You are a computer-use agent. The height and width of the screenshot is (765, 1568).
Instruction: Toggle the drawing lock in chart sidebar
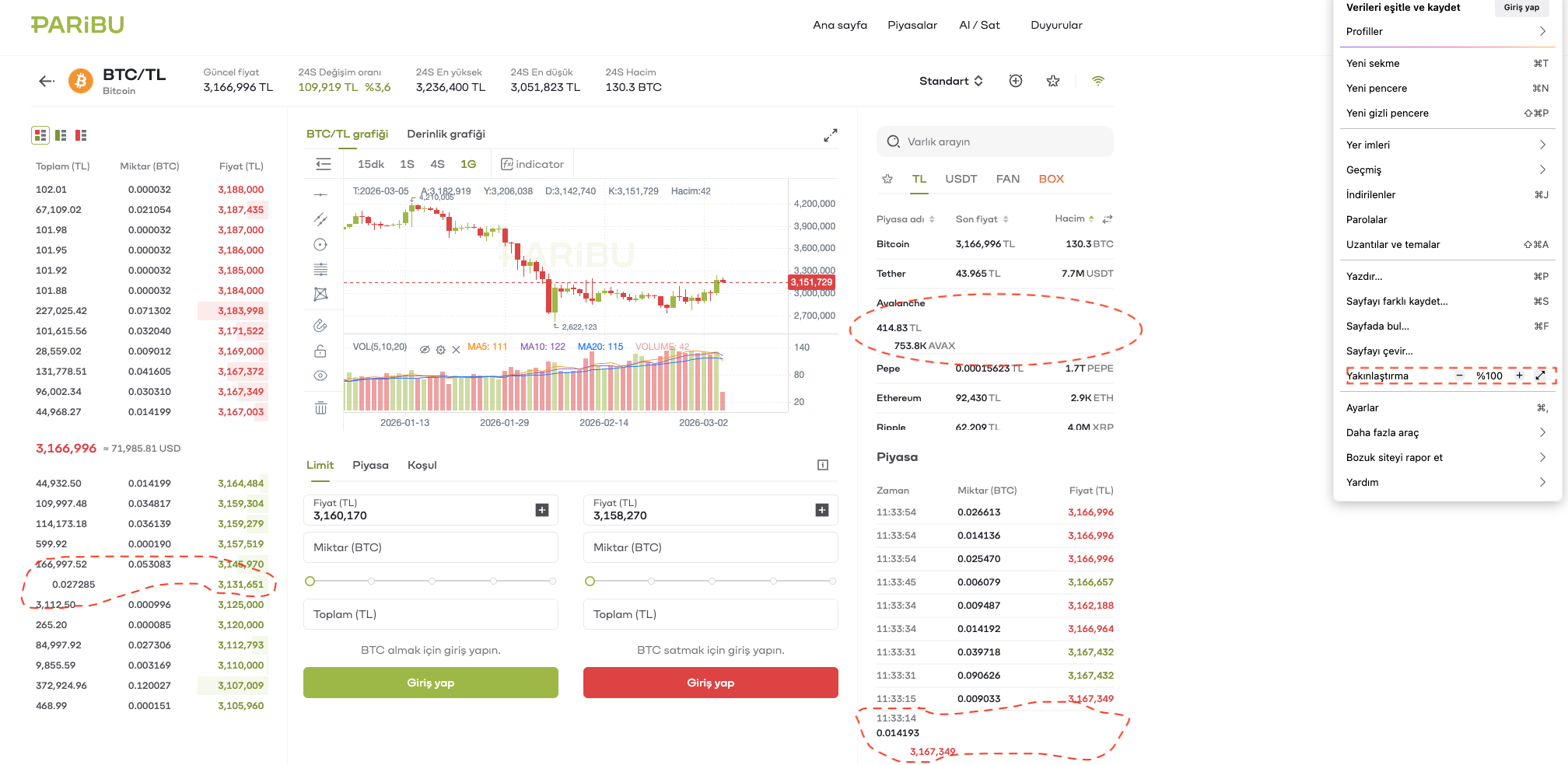[320, 351]
